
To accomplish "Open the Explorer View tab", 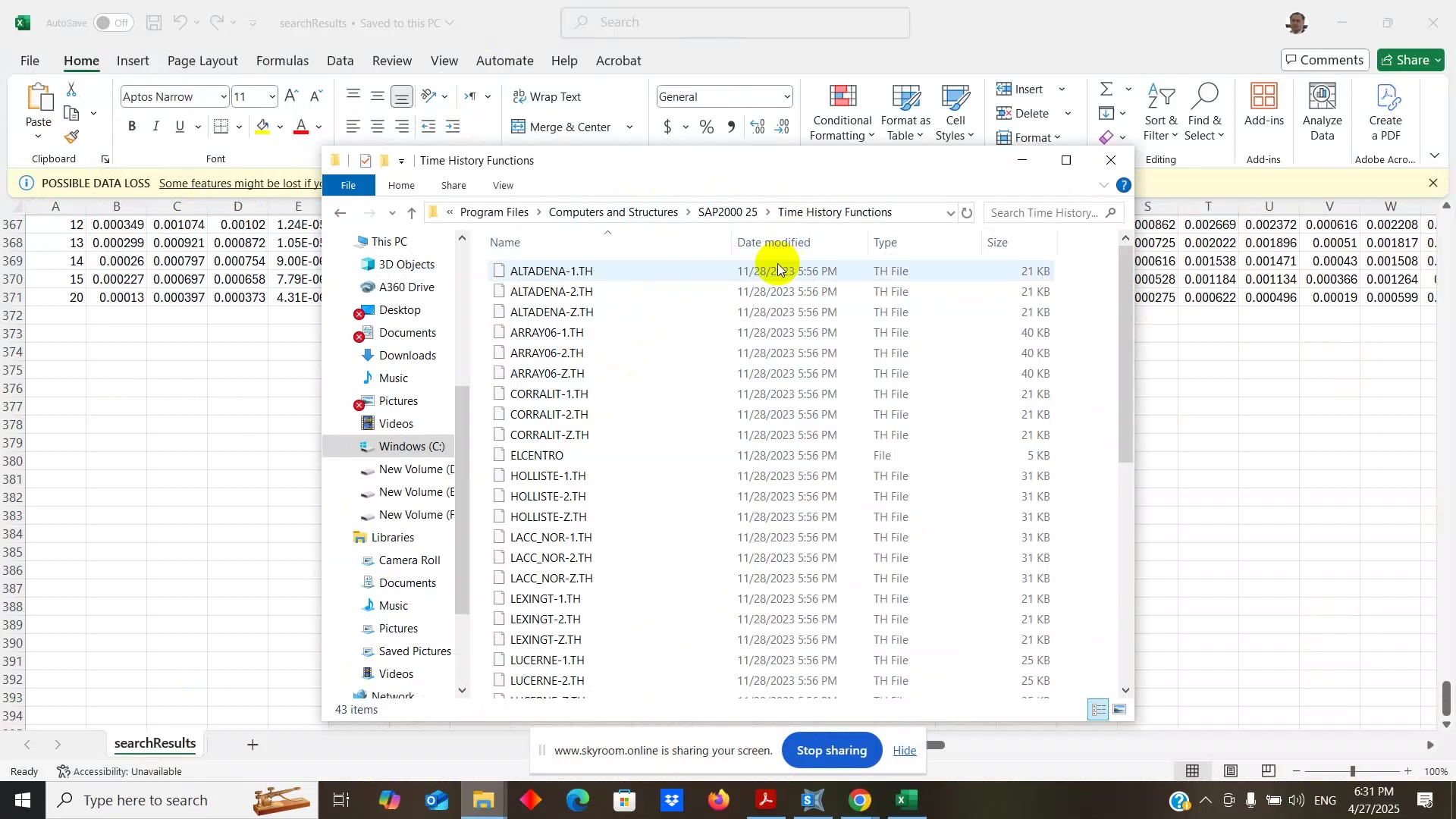I will [503, 186].
